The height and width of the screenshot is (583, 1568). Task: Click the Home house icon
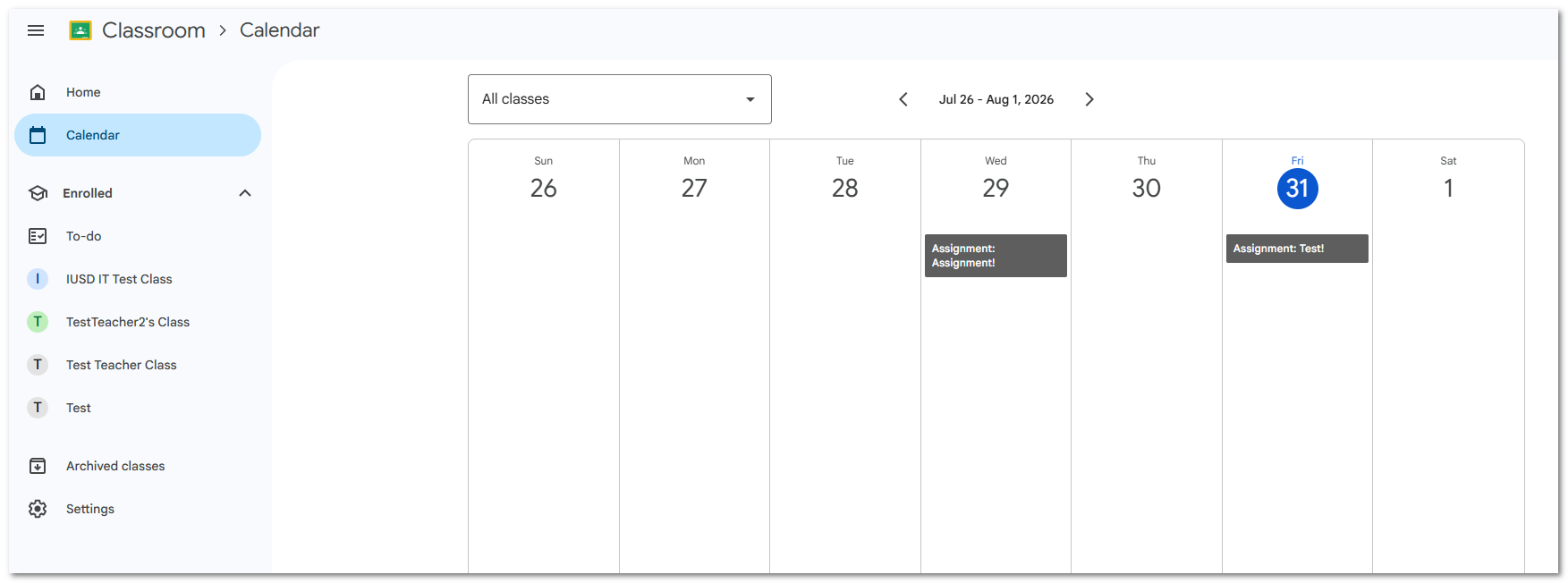click(x=38, y=92)
